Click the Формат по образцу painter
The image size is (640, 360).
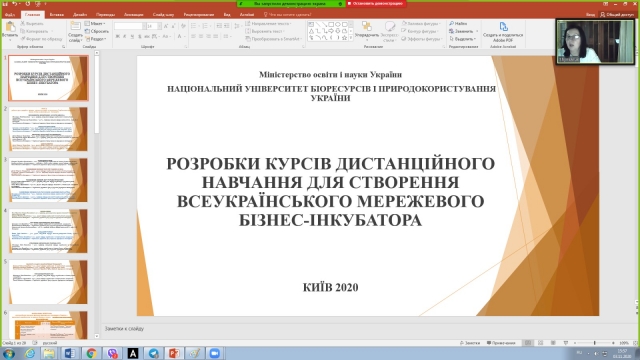41,39
